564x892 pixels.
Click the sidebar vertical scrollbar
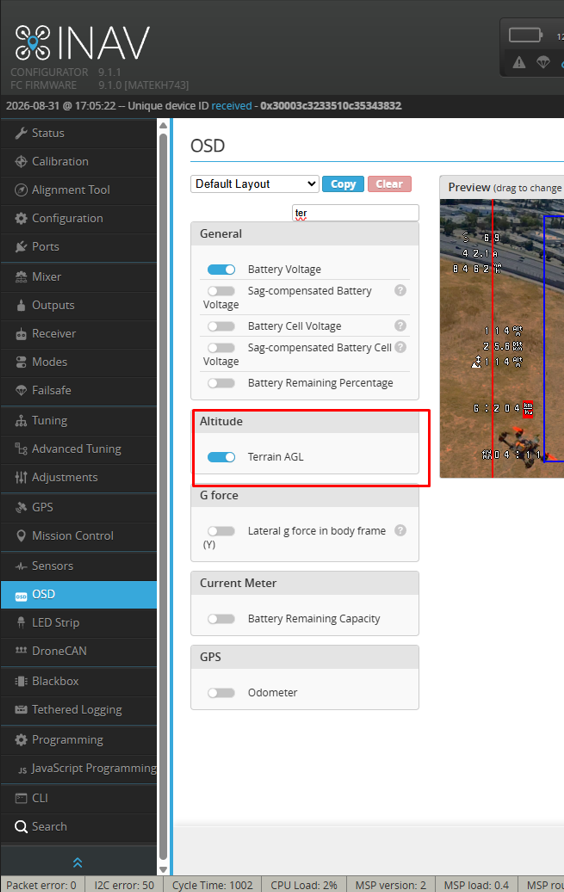tap(163, 495)
